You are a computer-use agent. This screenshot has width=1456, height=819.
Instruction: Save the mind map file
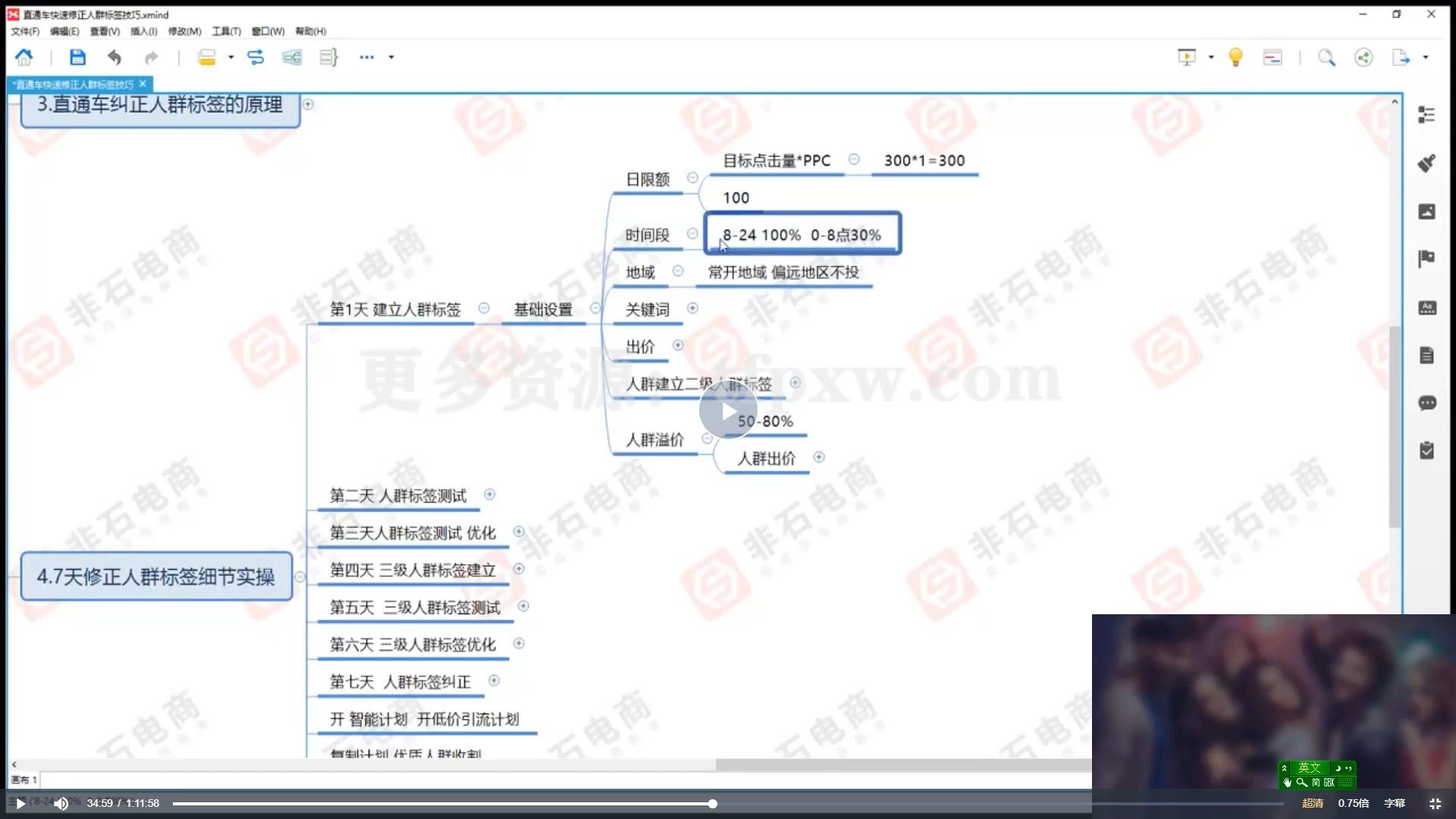pos(78,58)
